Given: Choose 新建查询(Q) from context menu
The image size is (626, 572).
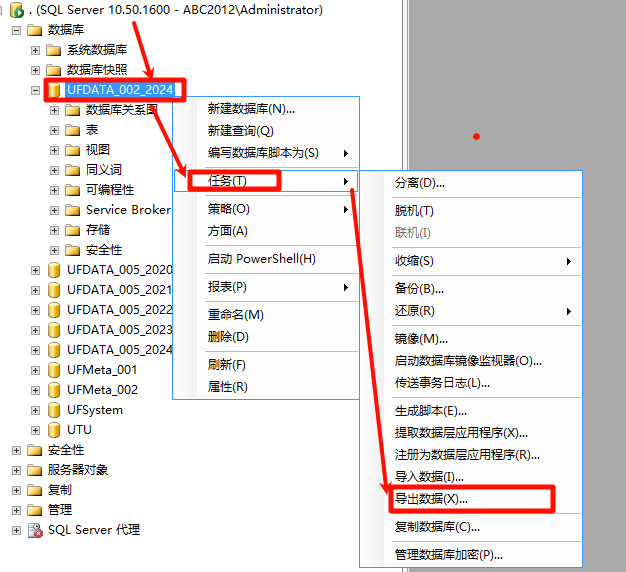Looking at the screenshot, I should pos(266,131).
